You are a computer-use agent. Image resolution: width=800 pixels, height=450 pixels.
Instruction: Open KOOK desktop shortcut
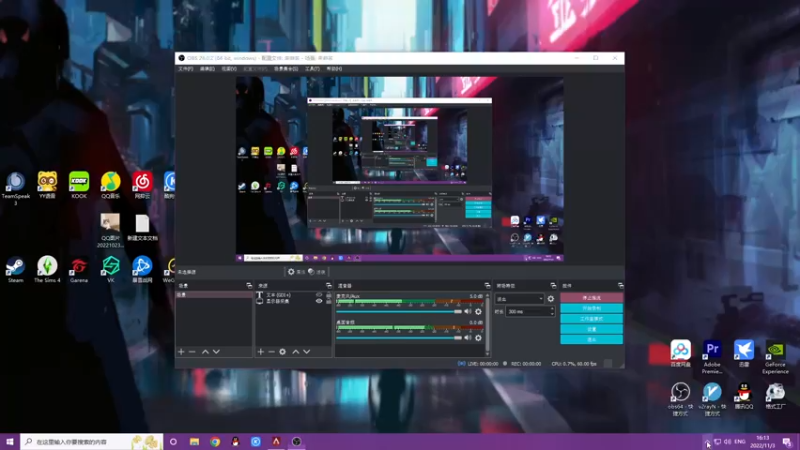(79, 185)
